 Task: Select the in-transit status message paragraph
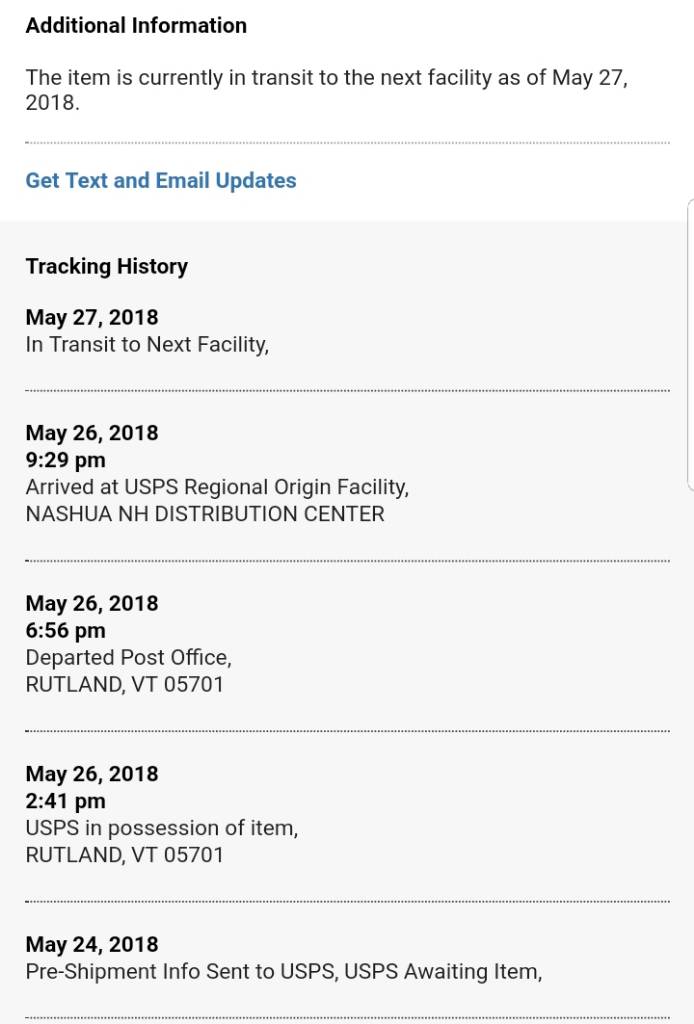(x=326, y=90)
